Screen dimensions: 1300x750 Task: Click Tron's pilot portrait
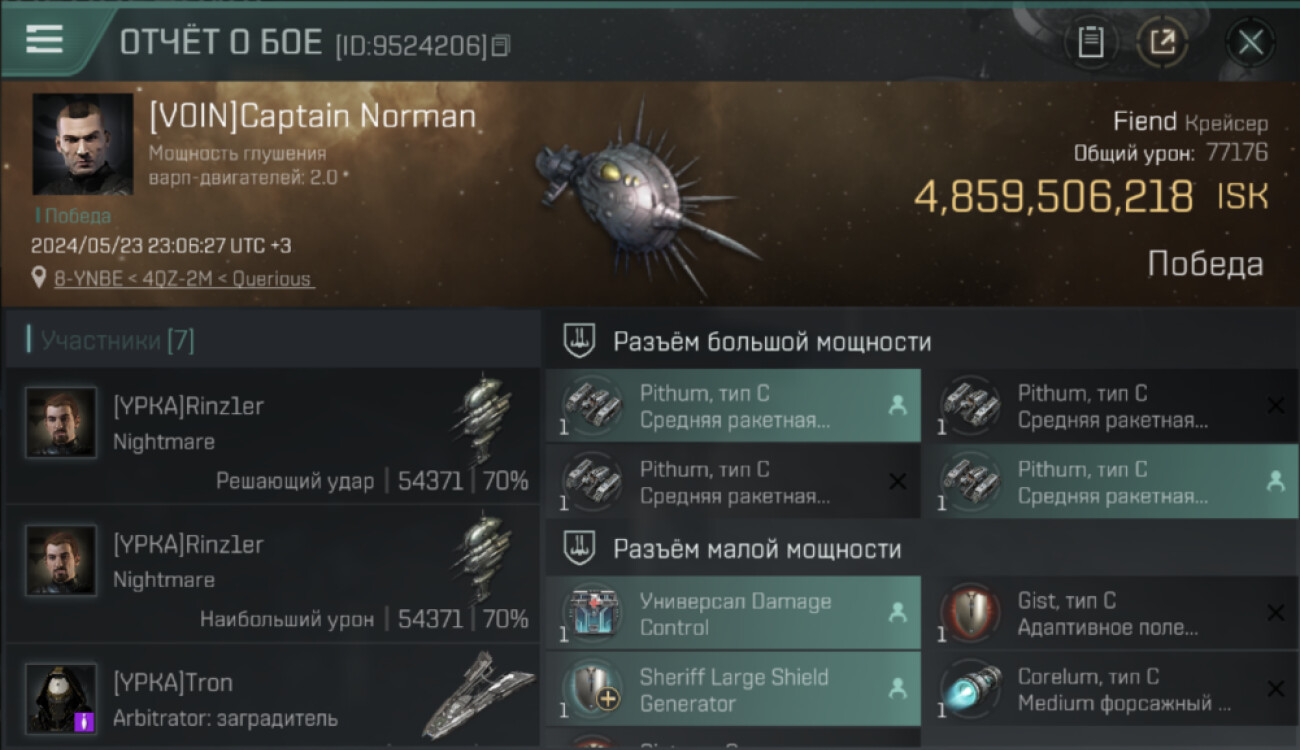(x=62, y=698)
